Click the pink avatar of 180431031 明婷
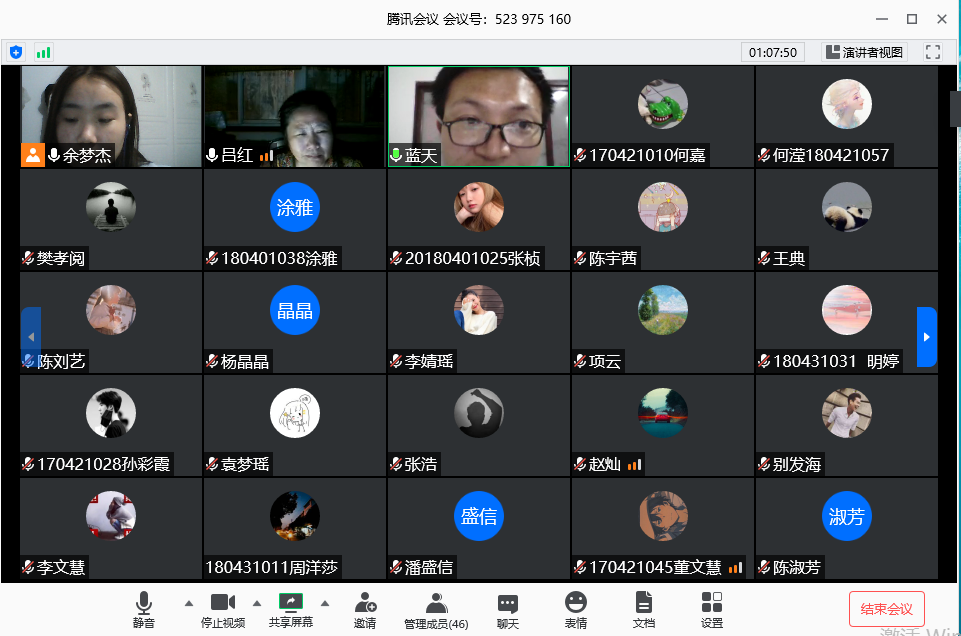The height and width of the screenshot is (636, 961). [846, 310]
